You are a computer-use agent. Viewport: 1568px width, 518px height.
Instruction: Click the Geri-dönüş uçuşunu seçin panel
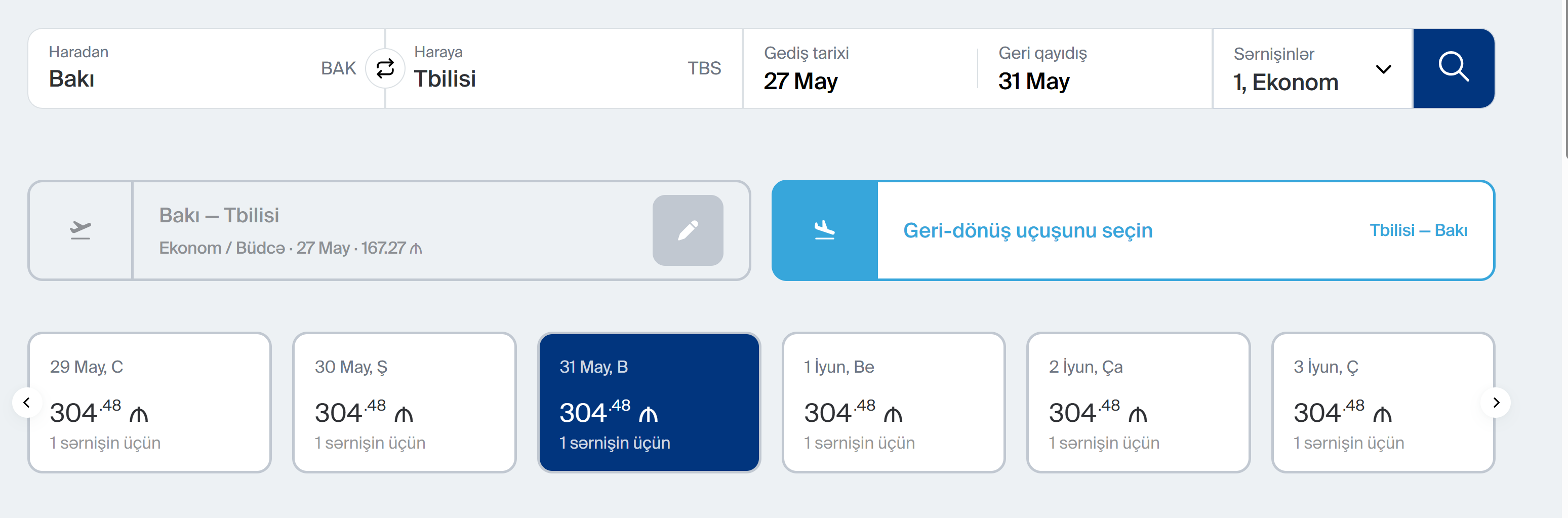click(1027, 230)
